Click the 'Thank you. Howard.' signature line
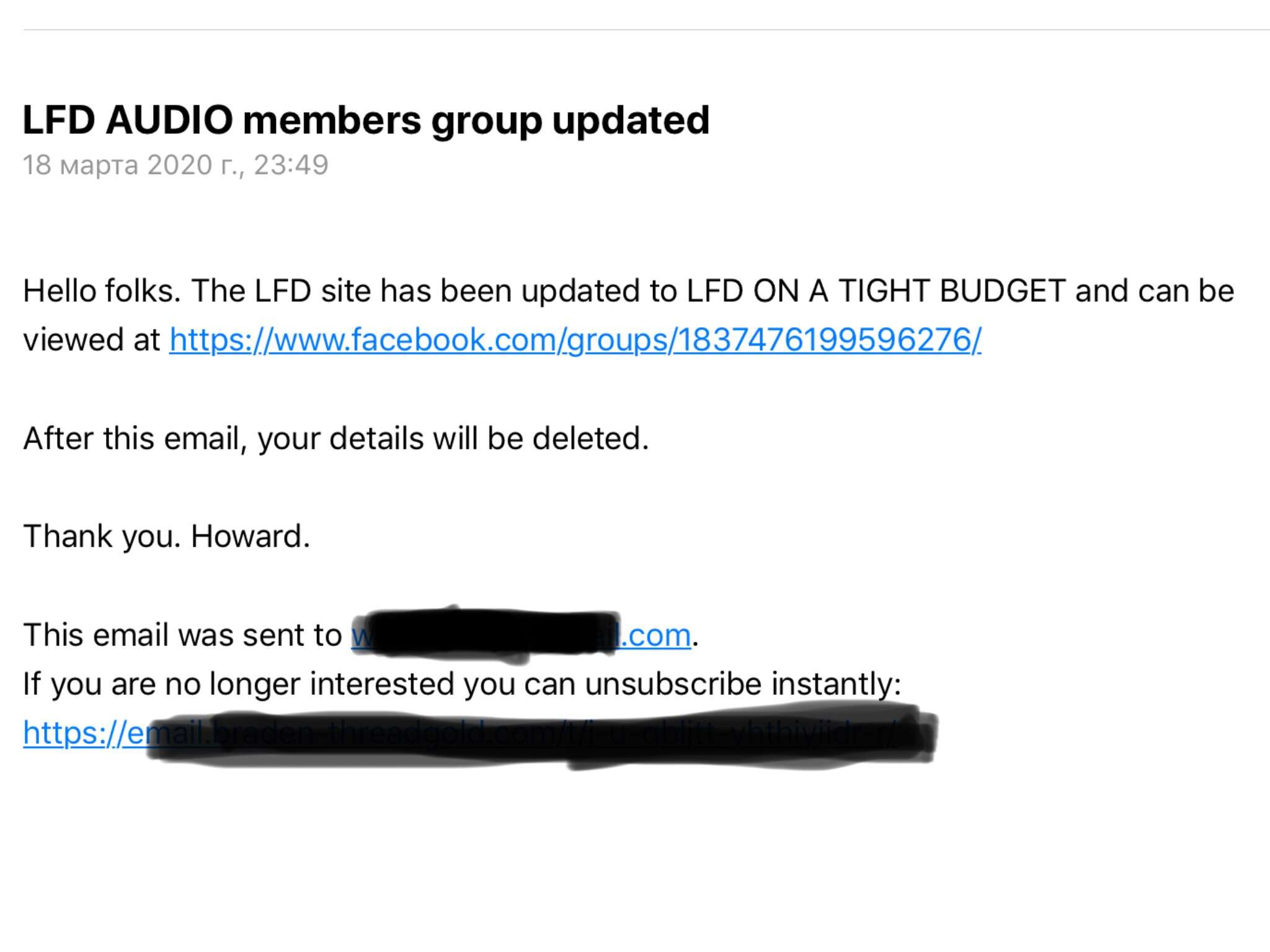The width and height of the screenshot is (1270, 952). point(166,536)
